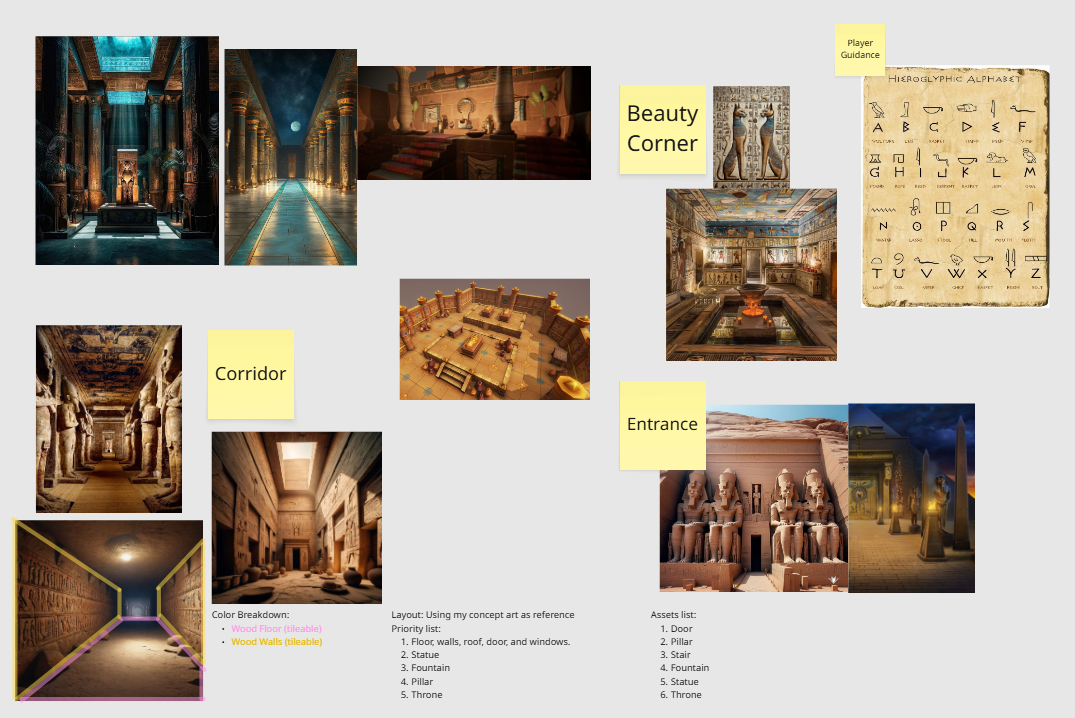This screenshot has width=1075, height=718.
Task: Click the twin cat statues image
Action: pos(751,136)
